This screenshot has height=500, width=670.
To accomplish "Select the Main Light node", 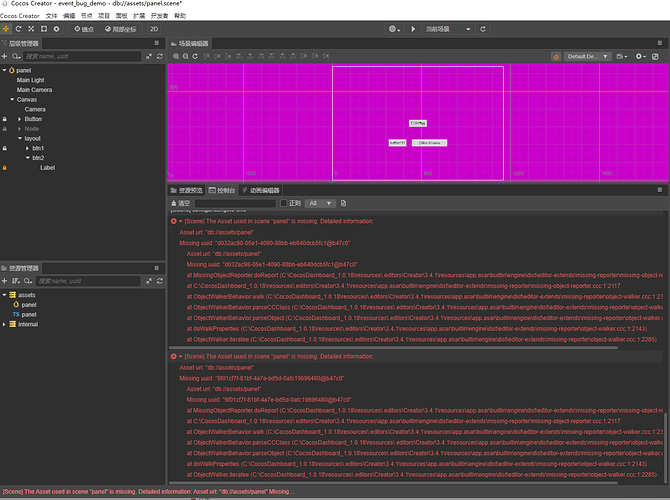I will tap(30, 80).
